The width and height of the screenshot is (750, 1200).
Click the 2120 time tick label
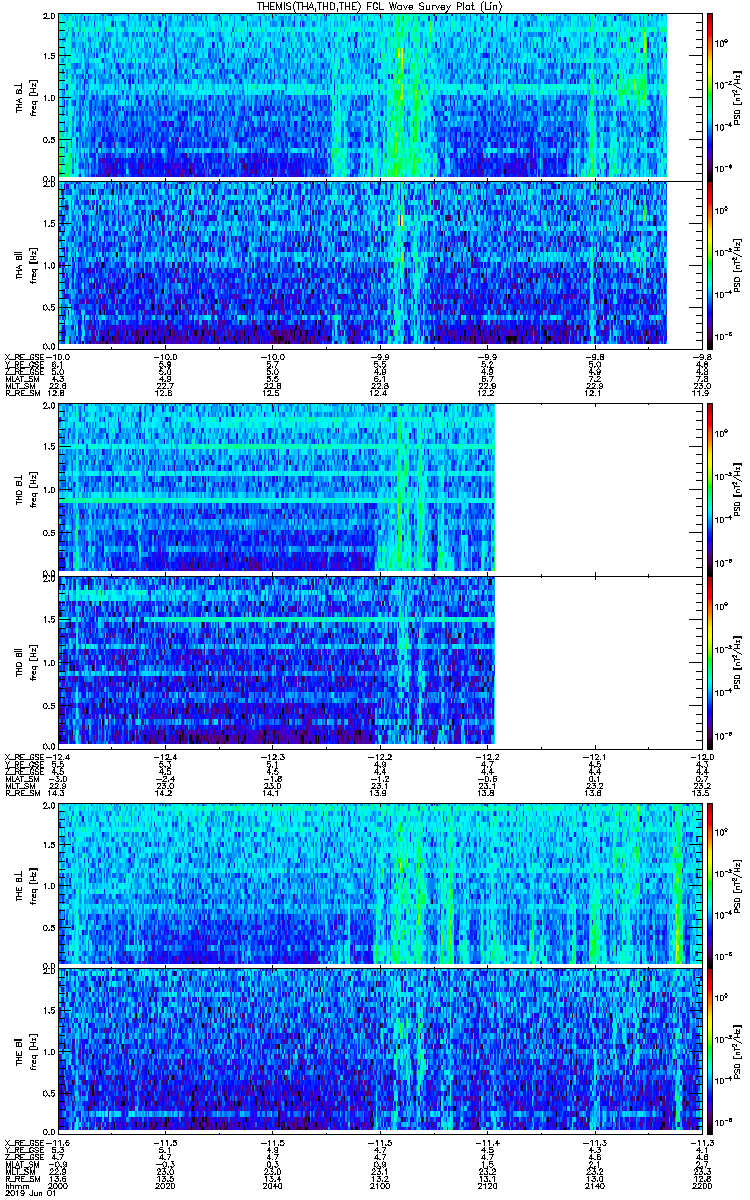pos(489,1184)
